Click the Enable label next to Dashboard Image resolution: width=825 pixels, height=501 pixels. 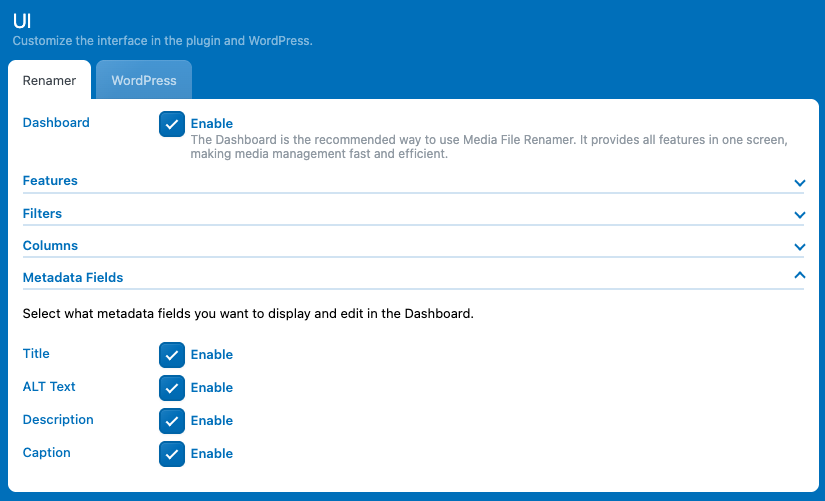click(212, 124)
